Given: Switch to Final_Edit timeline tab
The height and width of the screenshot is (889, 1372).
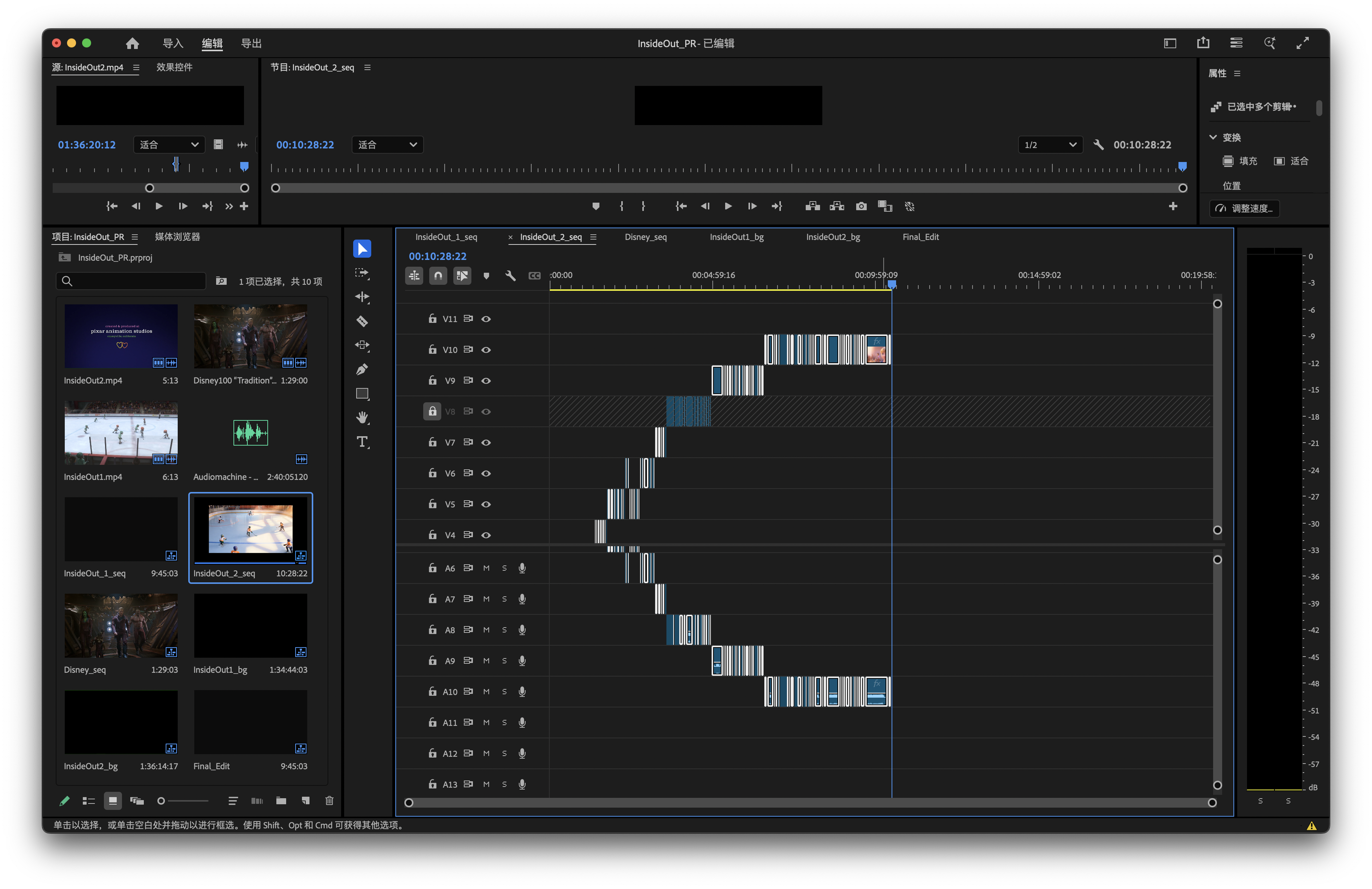Looking at the screenshot, I should [921, 237].
